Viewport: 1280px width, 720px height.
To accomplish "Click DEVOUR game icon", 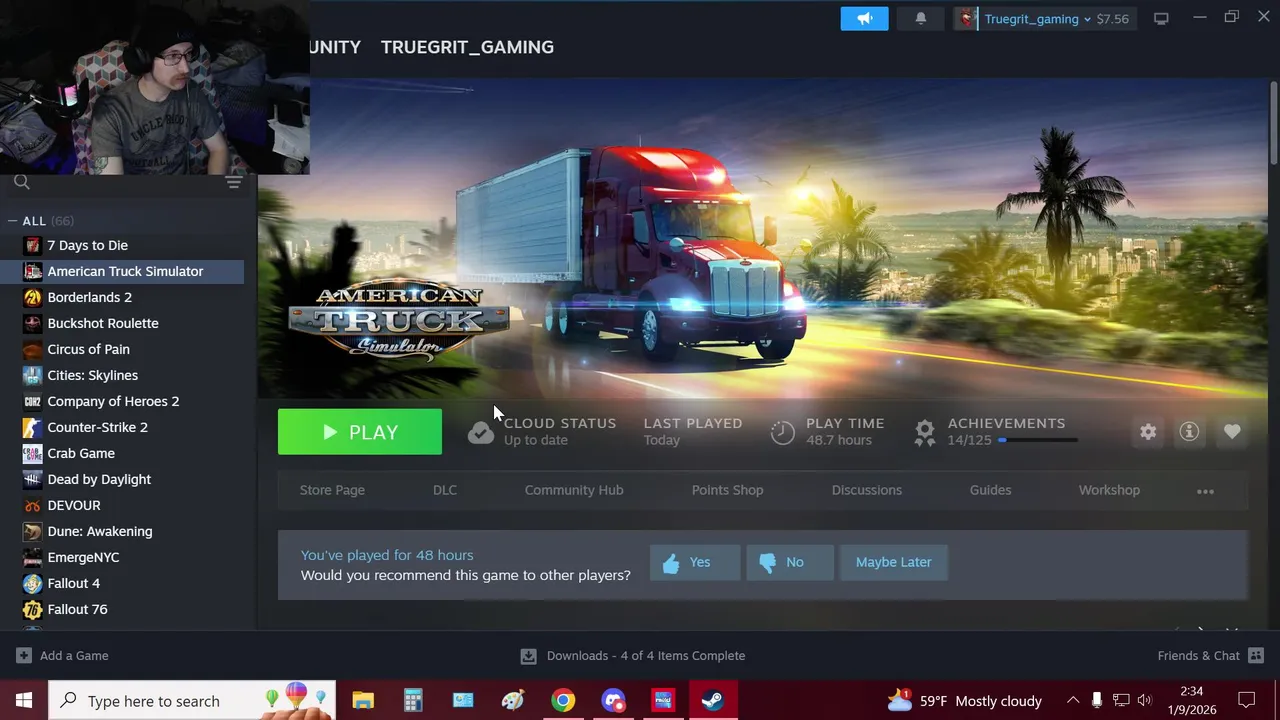I will click(x=33, y=505).
